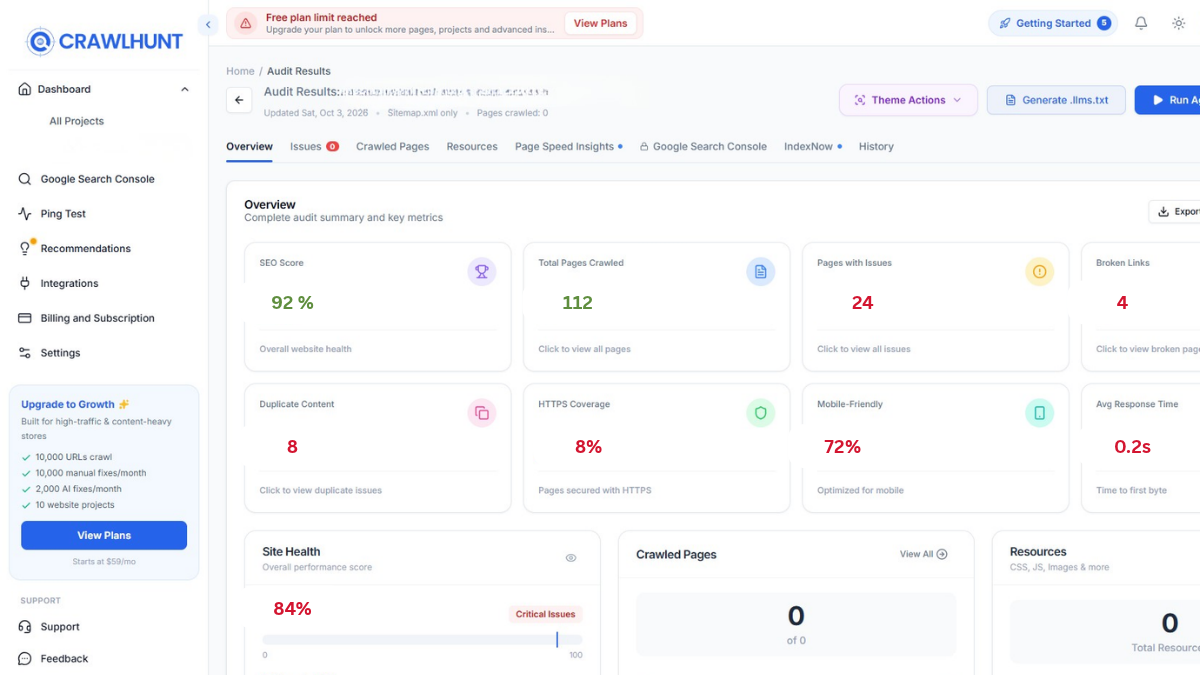Open the notifications bell
Screen dimensions: 1200x675
1141,23
